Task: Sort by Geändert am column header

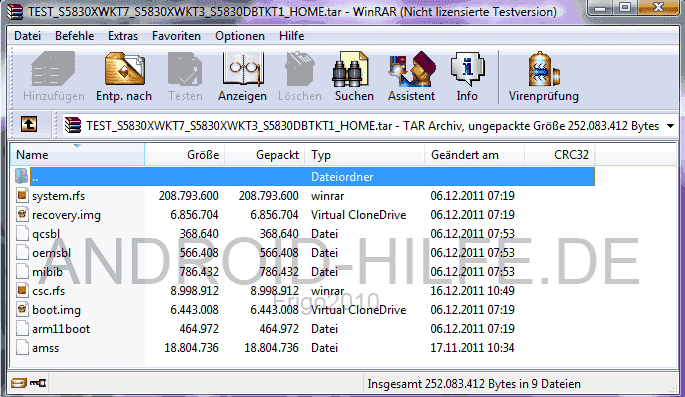Action: pyautogui.click(x=474, y=155)
